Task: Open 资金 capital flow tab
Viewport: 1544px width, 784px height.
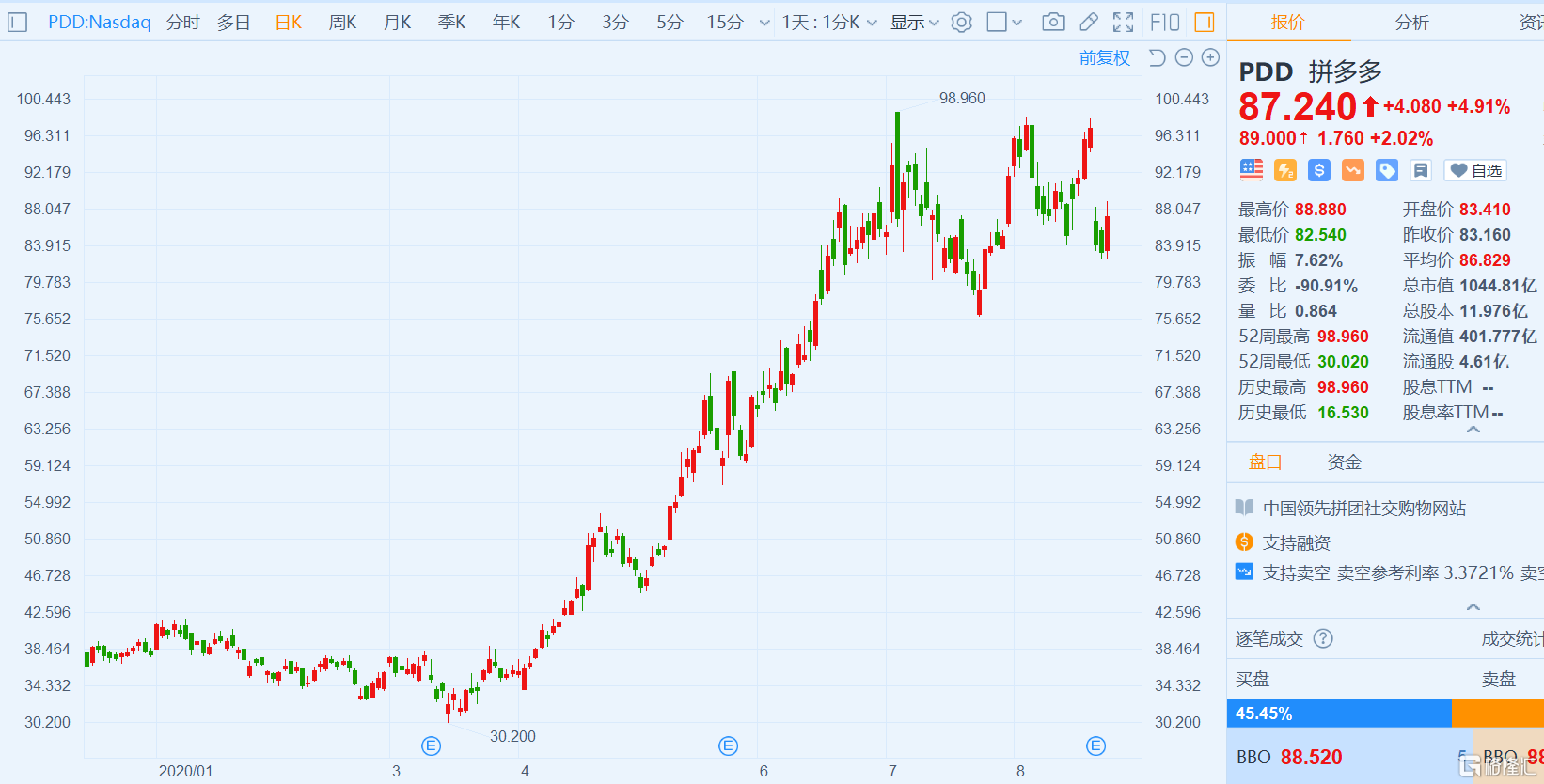Action: coord(1345,462)
